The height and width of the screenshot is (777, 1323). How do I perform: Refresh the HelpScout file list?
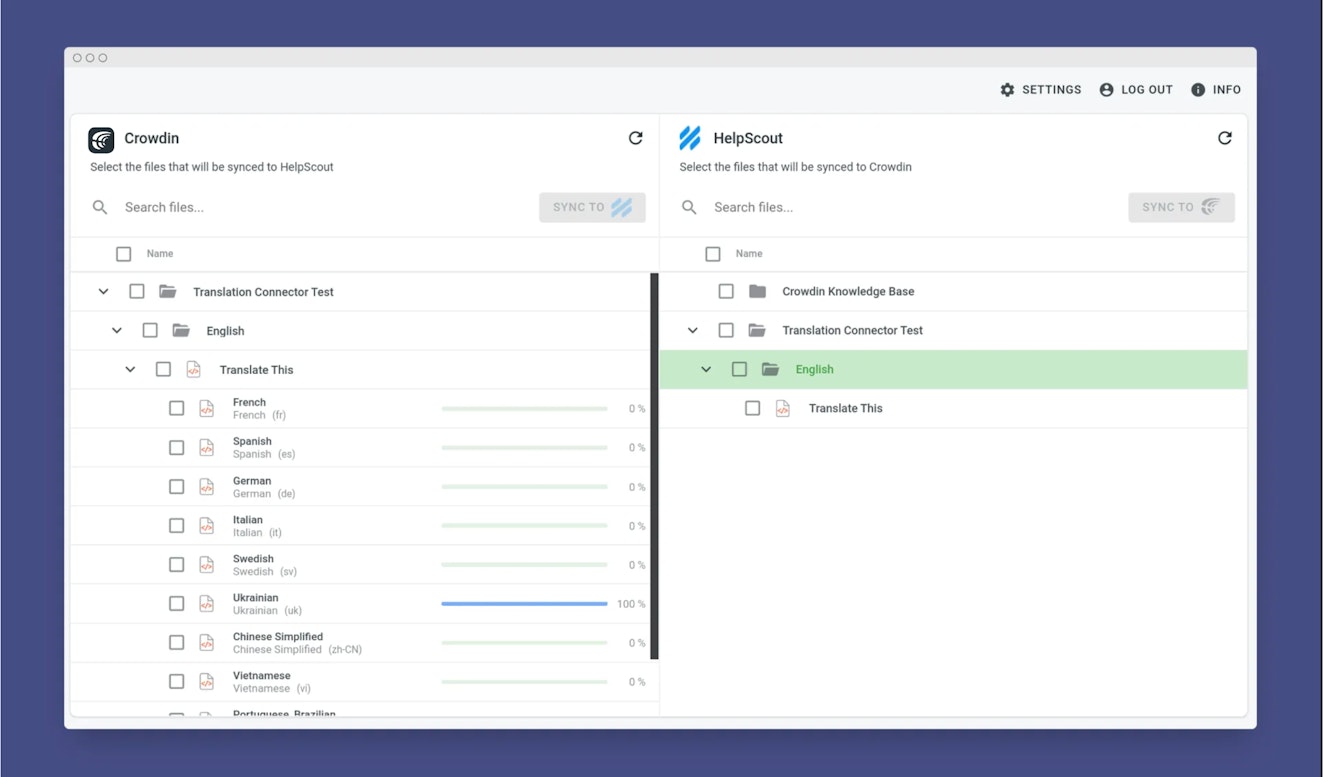click(x=1224, y=138)
